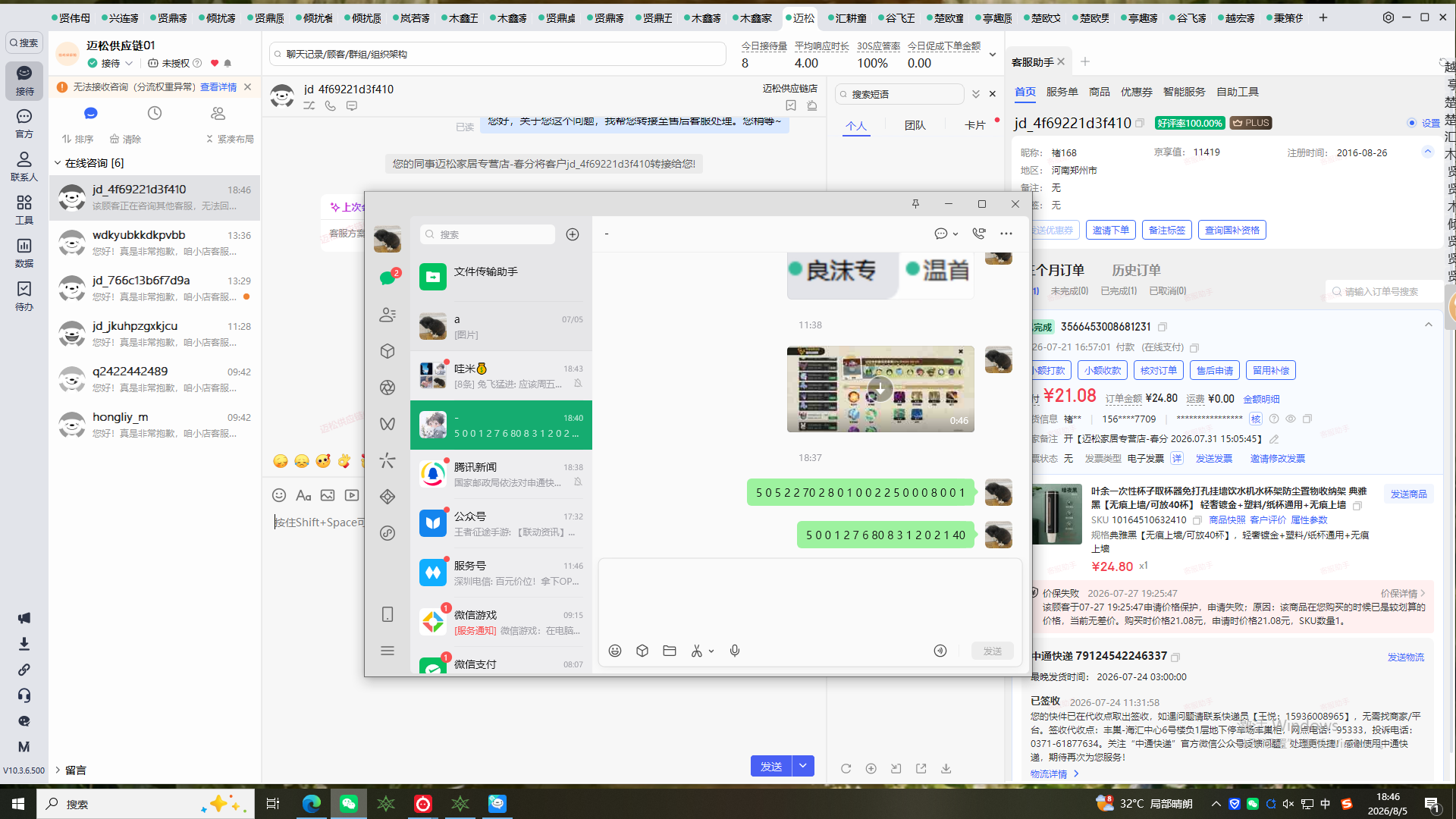The width and height of the screenshot is (1456, 819).
Task: Click the refresh icon below the quick phrase panel
Action: [x=846, y=768]
